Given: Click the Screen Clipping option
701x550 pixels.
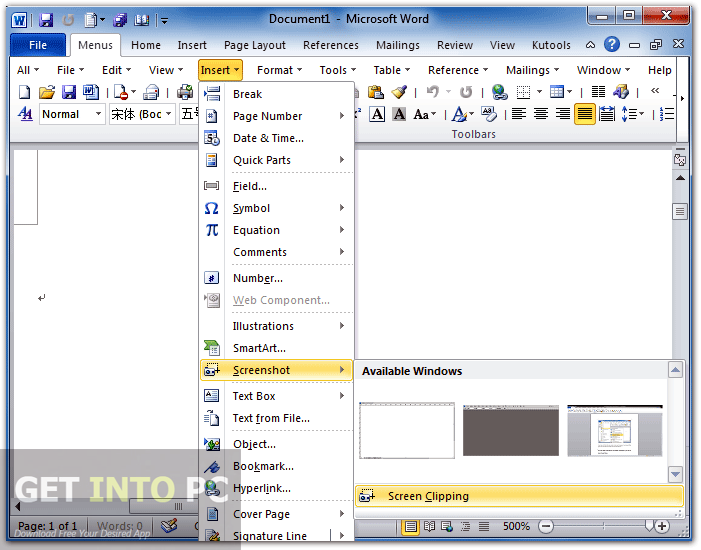Looking at the screenshot, I should coord(519,496).
